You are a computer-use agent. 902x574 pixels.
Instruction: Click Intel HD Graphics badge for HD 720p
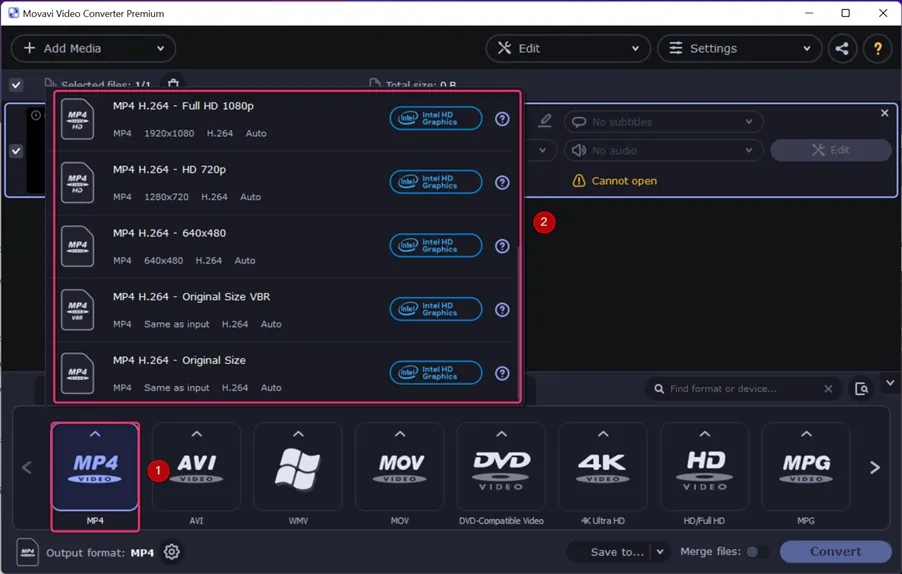[436, 182]
